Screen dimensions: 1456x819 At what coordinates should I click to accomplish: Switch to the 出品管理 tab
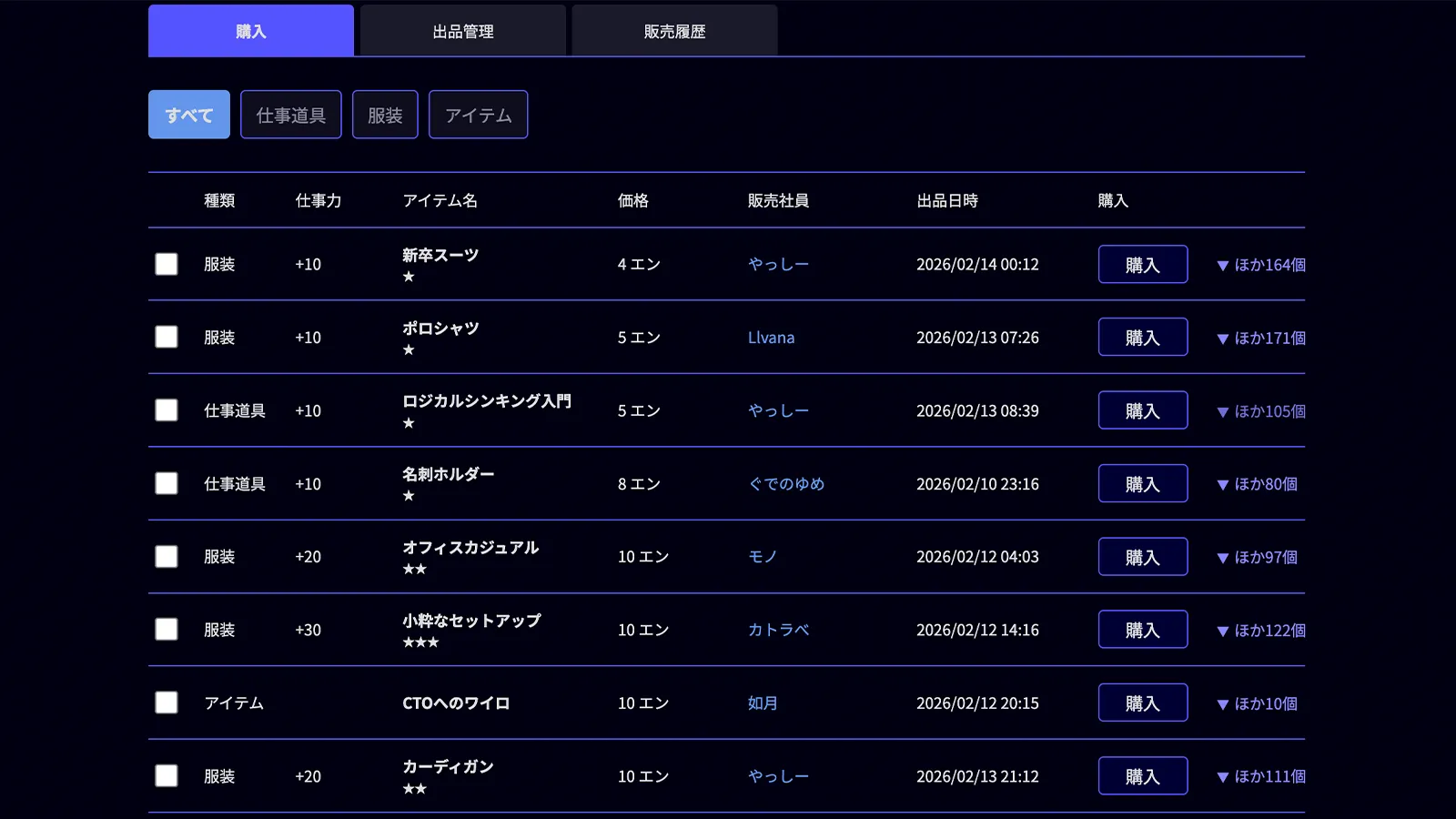(462, 30)
